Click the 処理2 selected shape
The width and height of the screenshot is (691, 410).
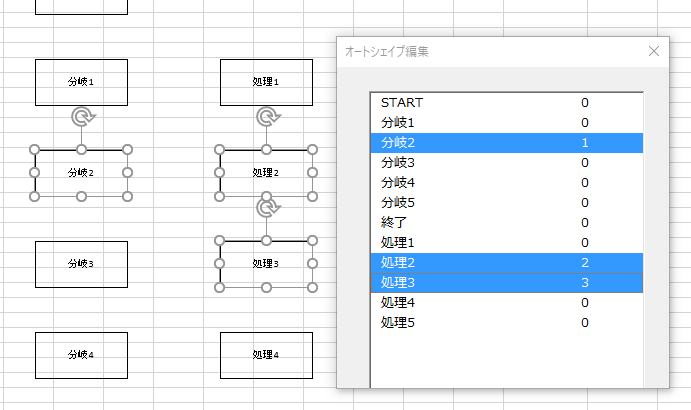[x=266, y=173]
